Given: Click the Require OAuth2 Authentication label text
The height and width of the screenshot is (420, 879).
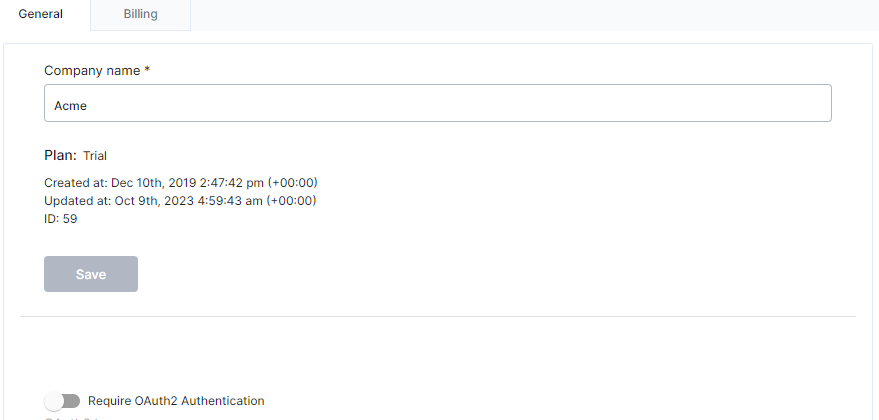Looking at the screenshot, I should (x=176, y=401).
